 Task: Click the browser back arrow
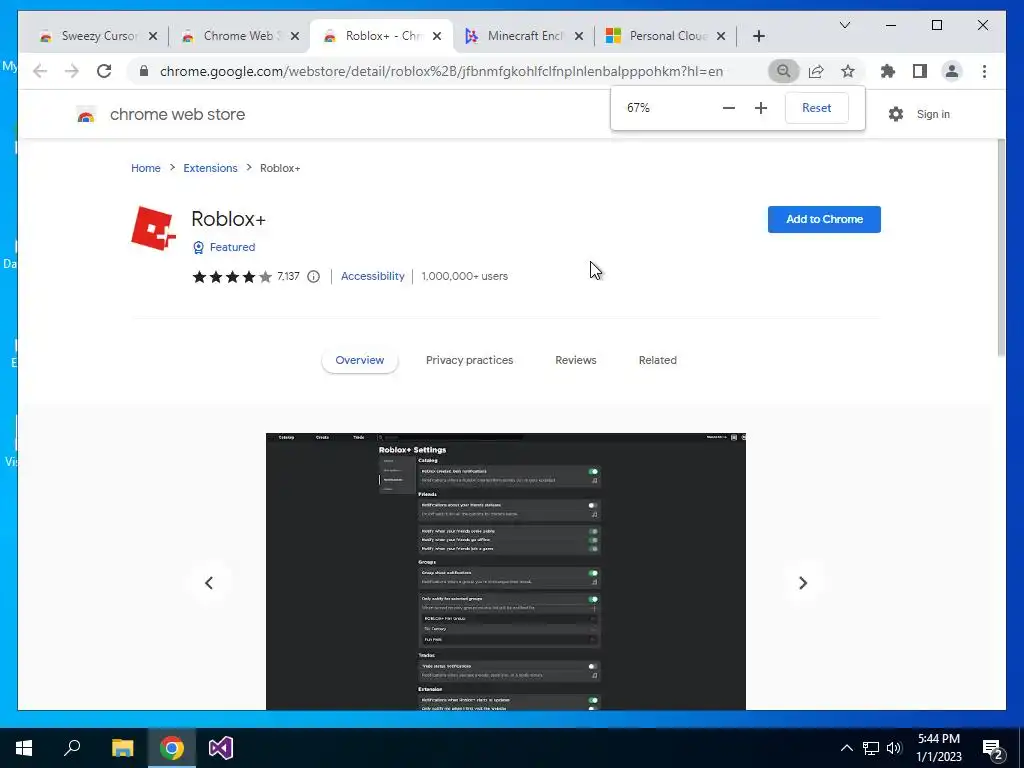click(40, 71)
